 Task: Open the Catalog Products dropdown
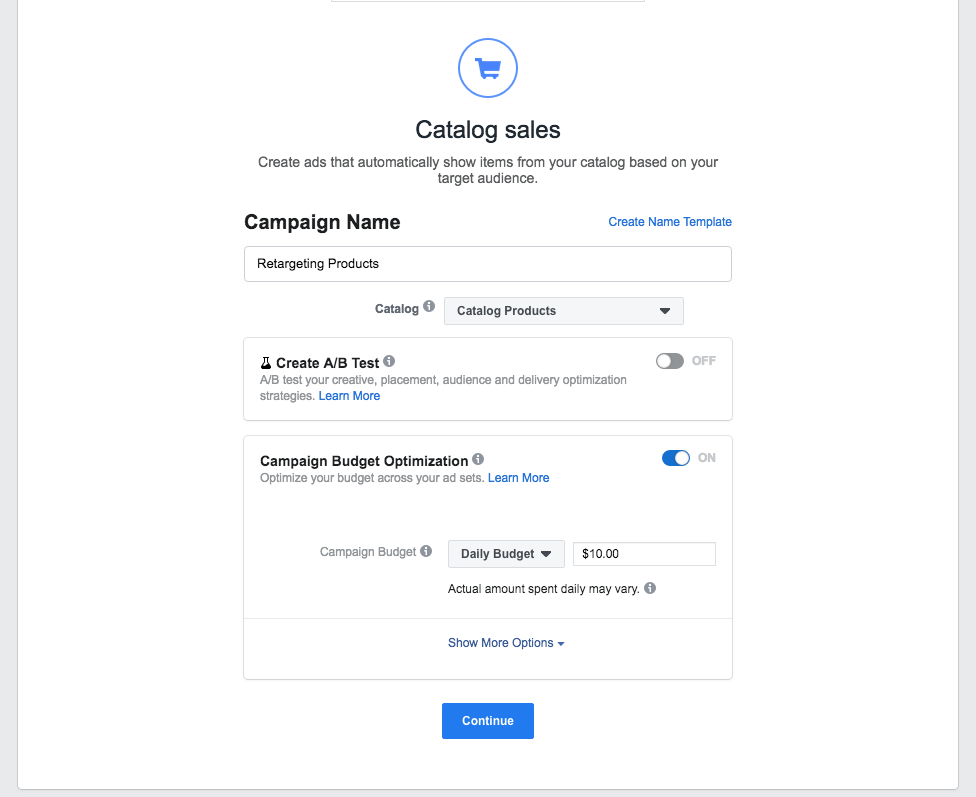click(x=564, y=311)
